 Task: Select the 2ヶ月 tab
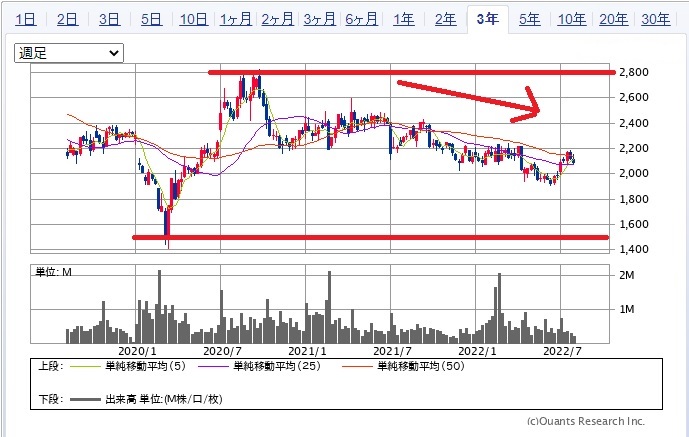coord(277,19)
